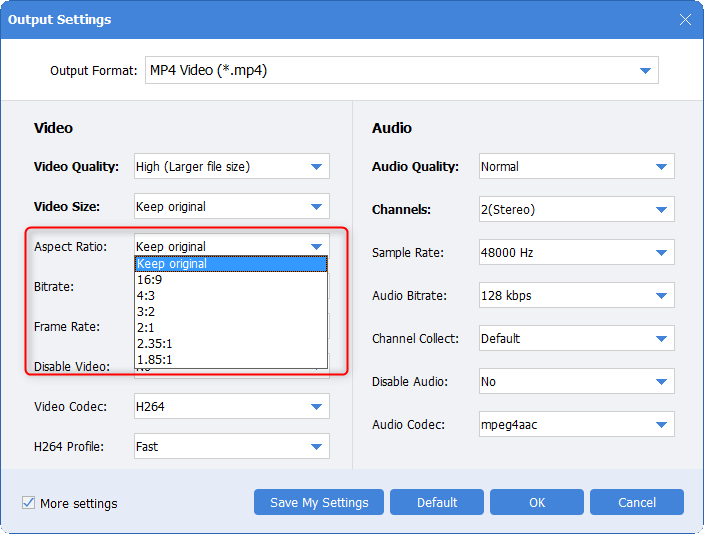Open the Audio Quality dropdown
The height and width of the screenshot is (534, 704).
tap(576, 166)
